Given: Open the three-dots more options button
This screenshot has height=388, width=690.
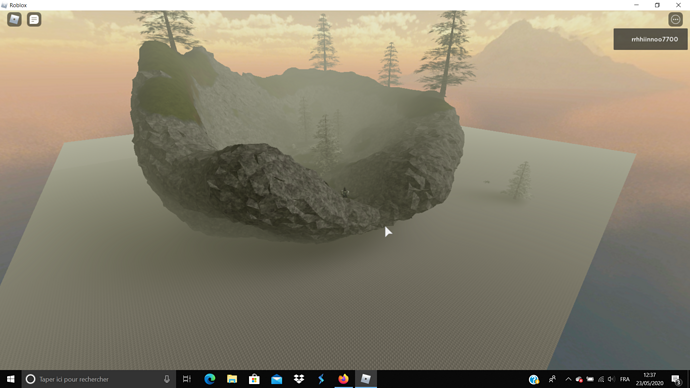Looking at the screenshot, I should (675, 19).
